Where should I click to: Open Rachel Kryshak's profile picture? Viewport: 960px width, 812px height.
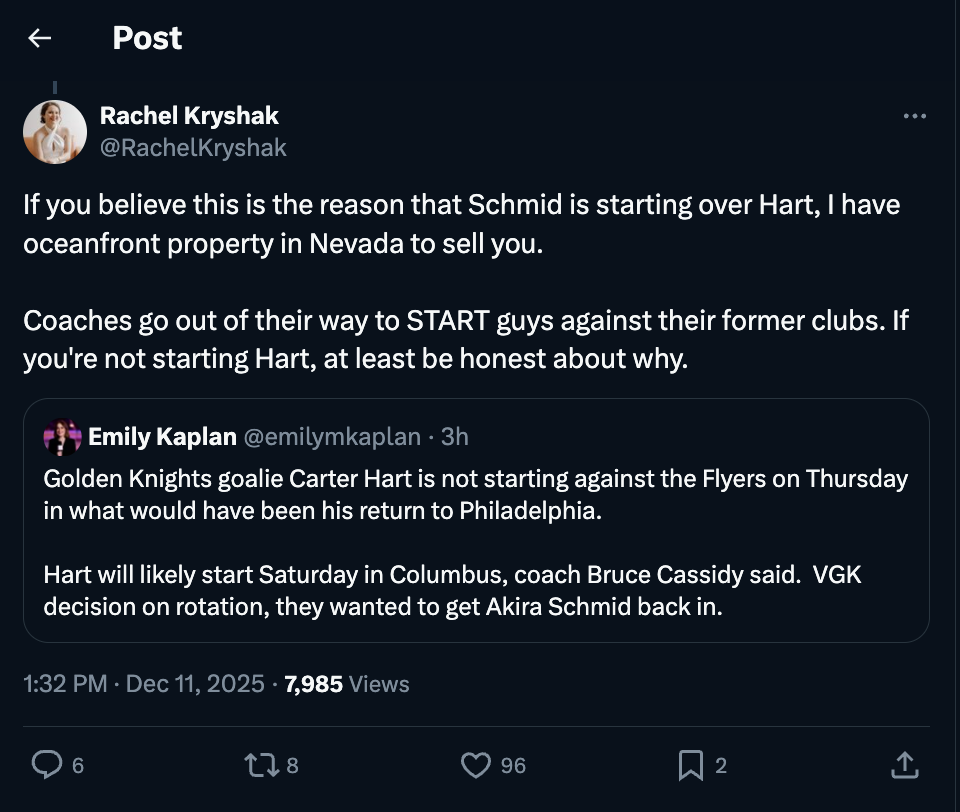coord(55,132)
